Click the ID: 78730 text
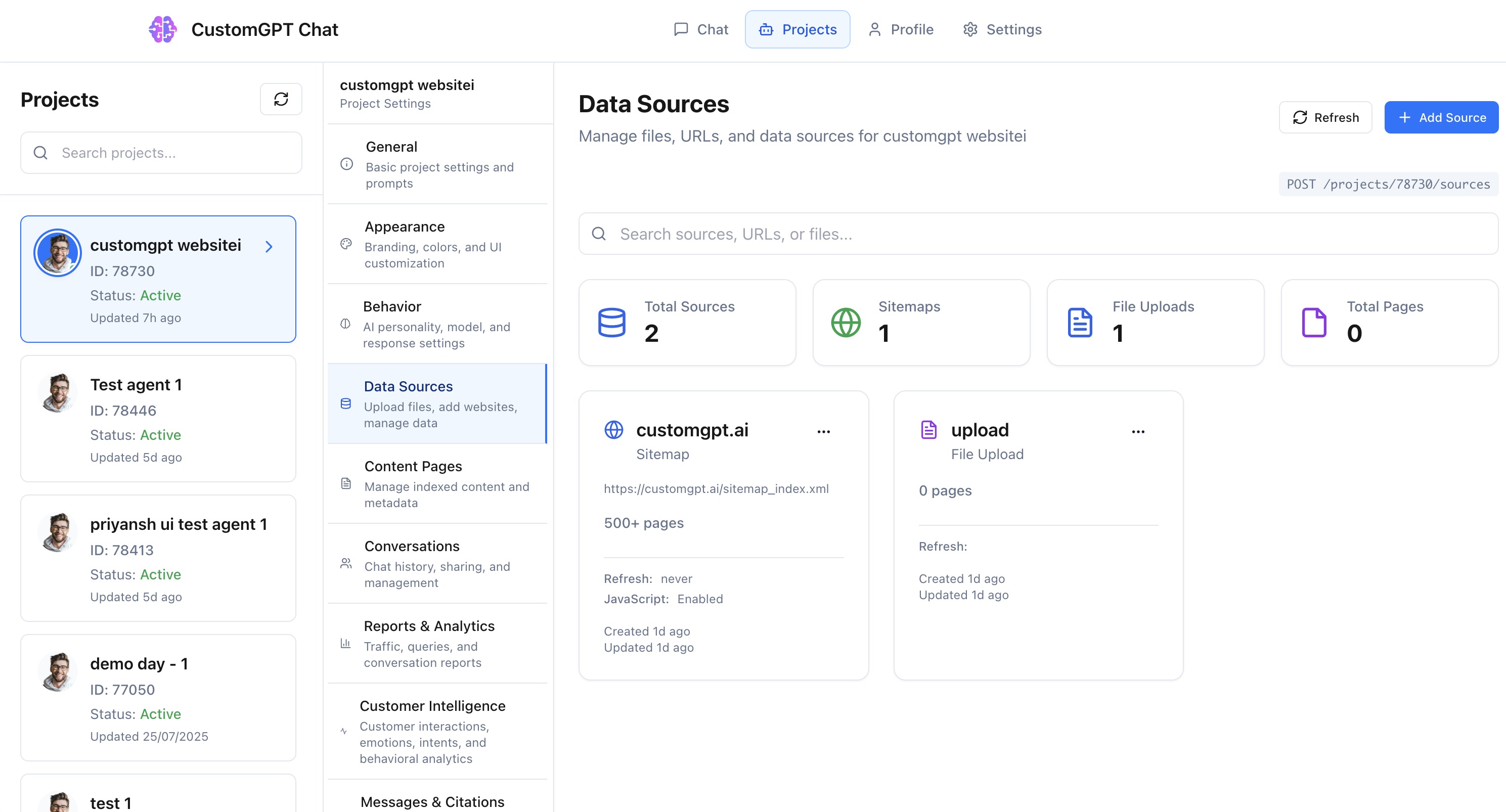The height and width of the screenshot is (812, 1506). click(122, 271)
